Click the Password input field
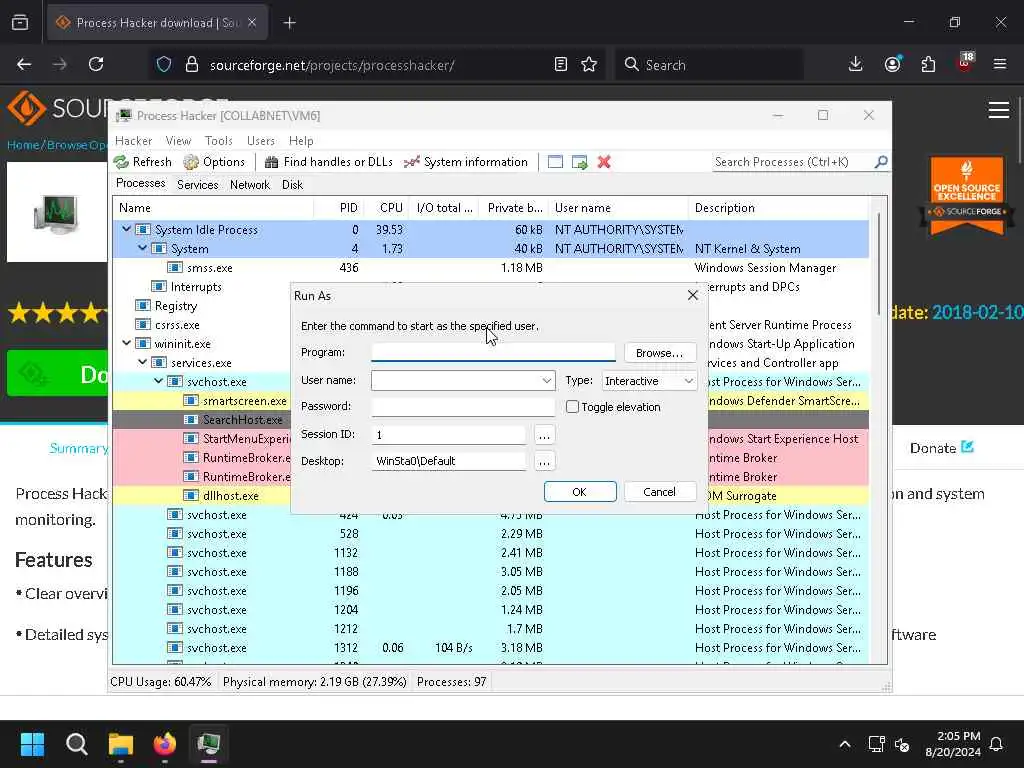 coord(463,406)
